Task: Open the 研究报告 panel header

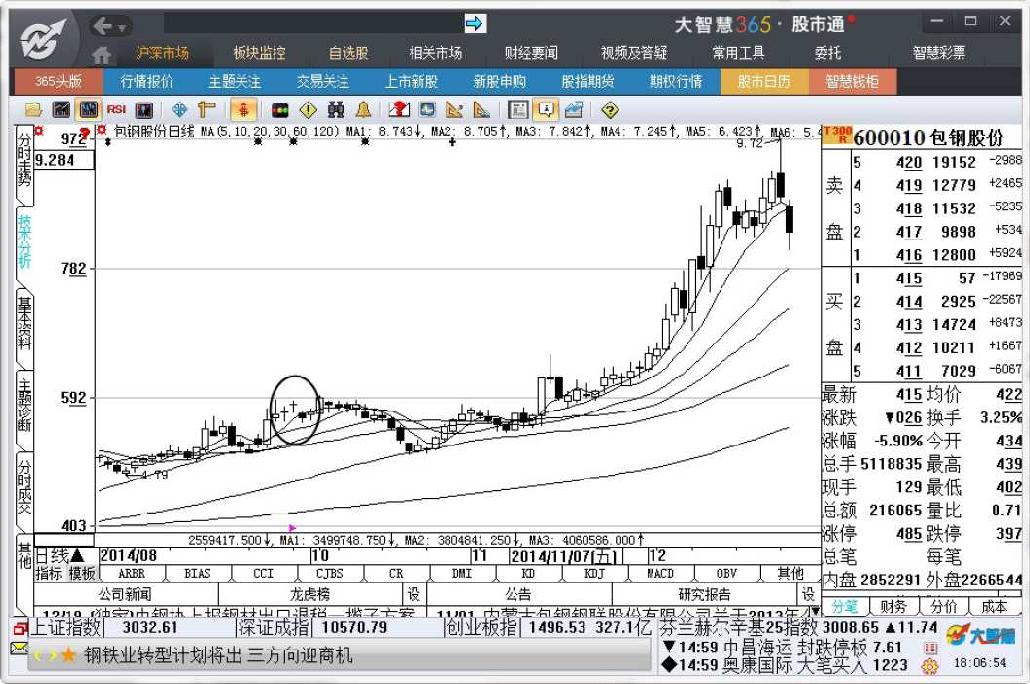Action: (704, 595)
